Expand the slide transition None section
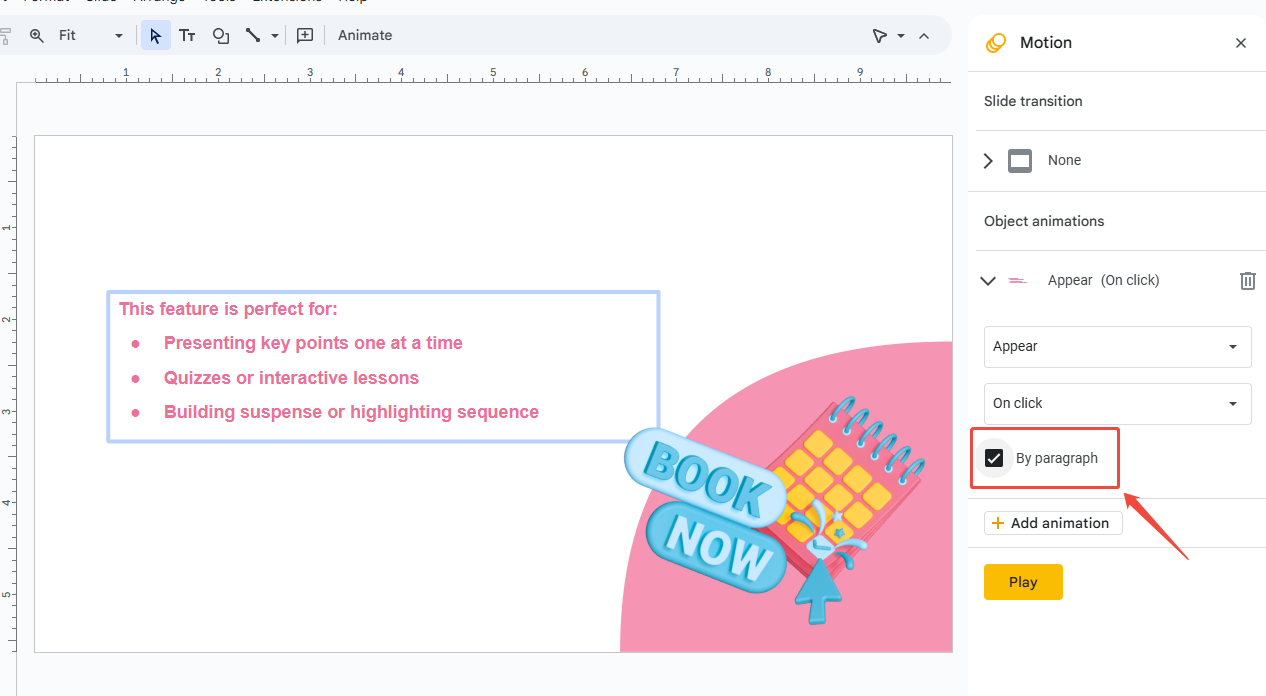The image size is (1266, 696). coord(987,160)
